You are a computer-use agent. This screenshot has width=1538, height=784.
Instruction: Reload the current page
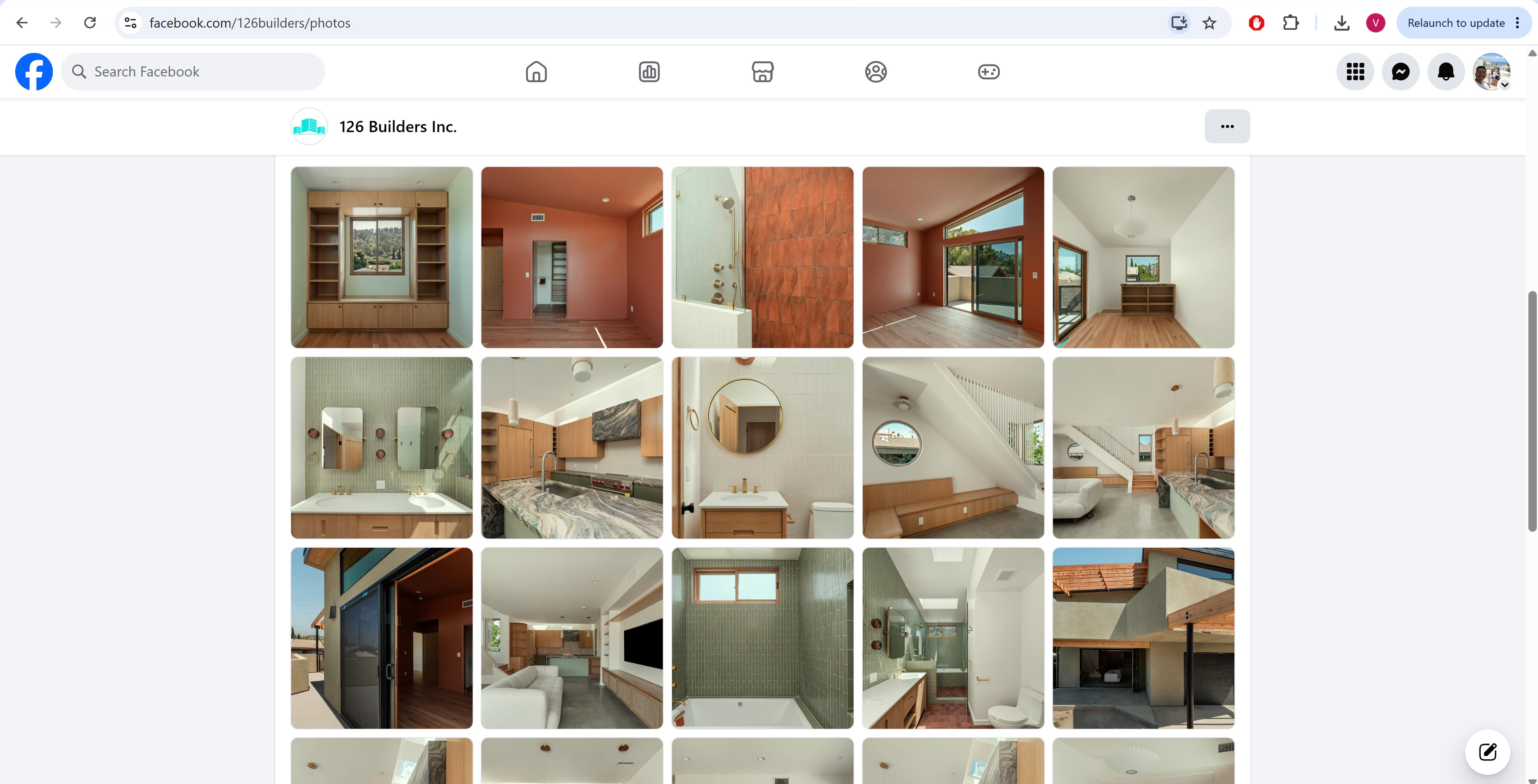[x=90, y=23]
